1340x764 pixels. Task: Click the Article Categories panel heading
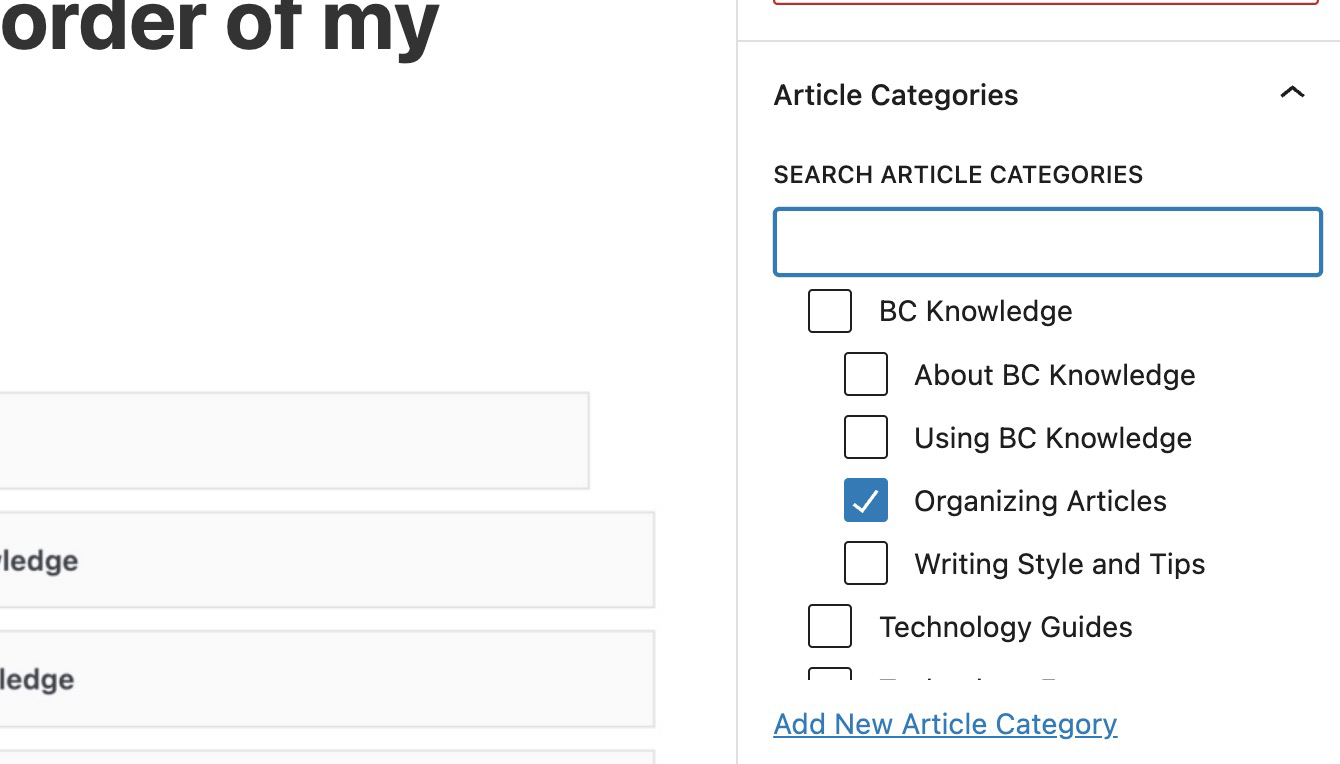click(x=895, y=94)
